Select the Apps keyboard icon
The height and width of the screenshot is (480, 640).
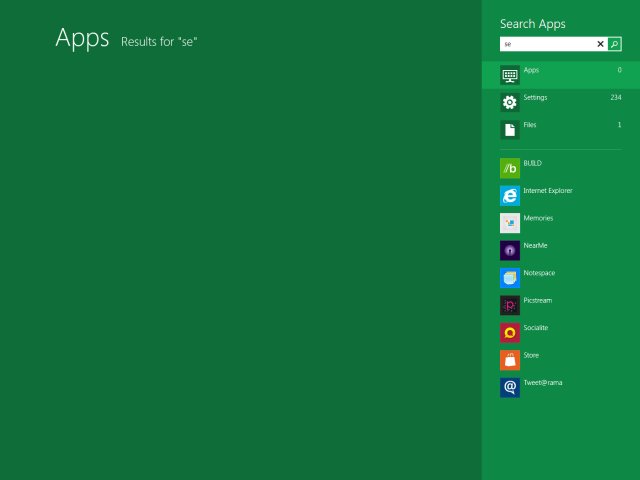510,75
